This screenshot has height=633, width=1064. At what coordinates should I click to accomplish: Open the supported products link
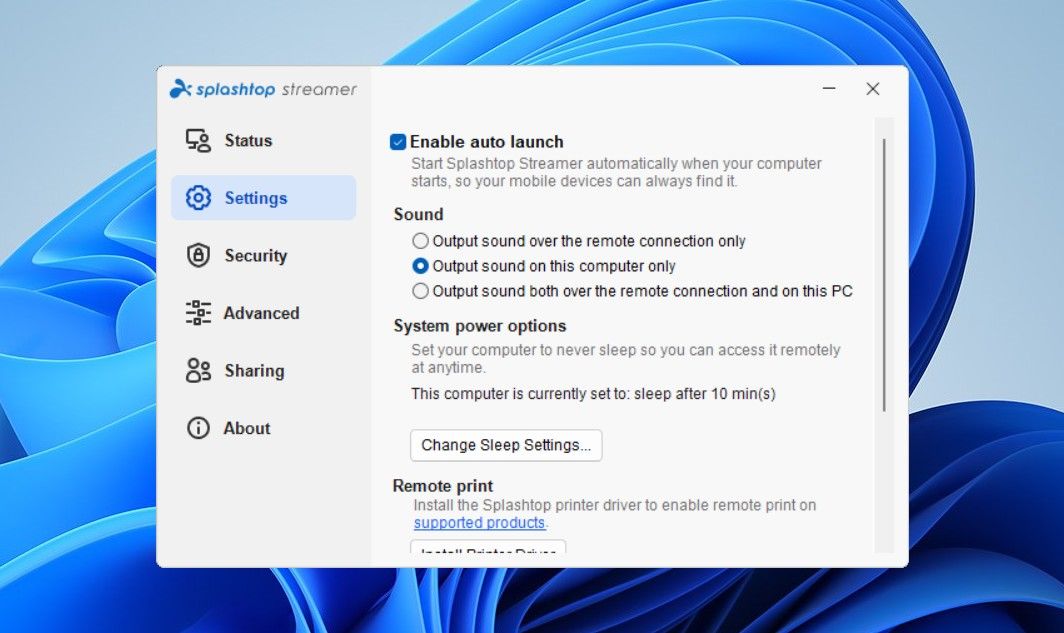click(479, 522)
